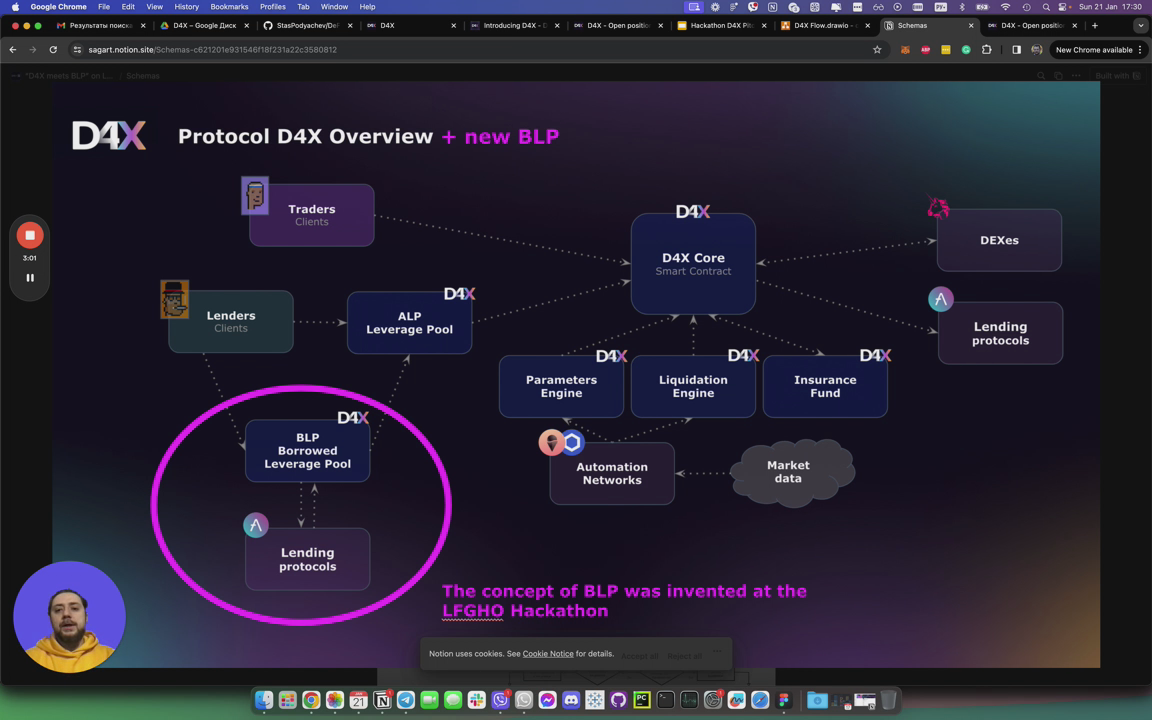1152x720 pixels.
Task: Switch to the Introducing D4X tab
Action: 514,25
